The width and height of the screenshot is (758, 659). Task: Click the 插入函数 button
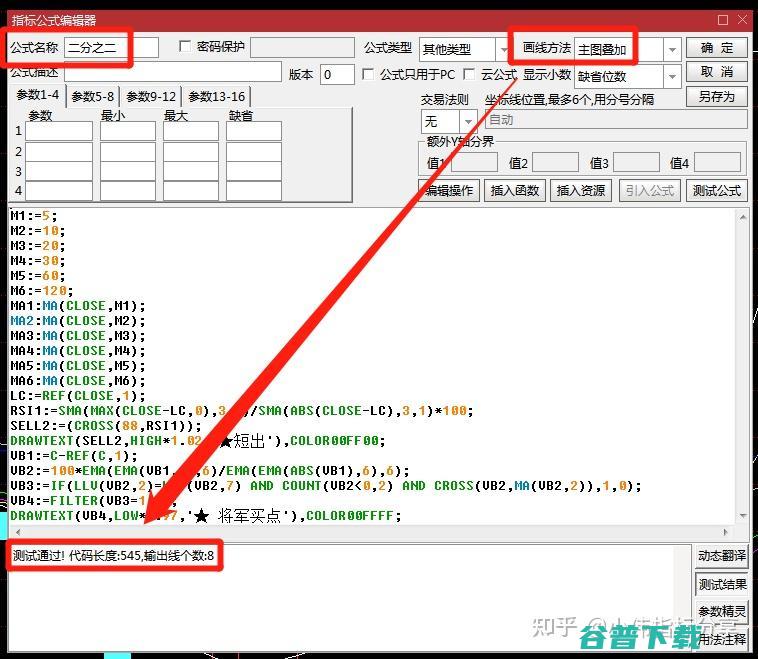pyautogui.click(x=514, y=190)
